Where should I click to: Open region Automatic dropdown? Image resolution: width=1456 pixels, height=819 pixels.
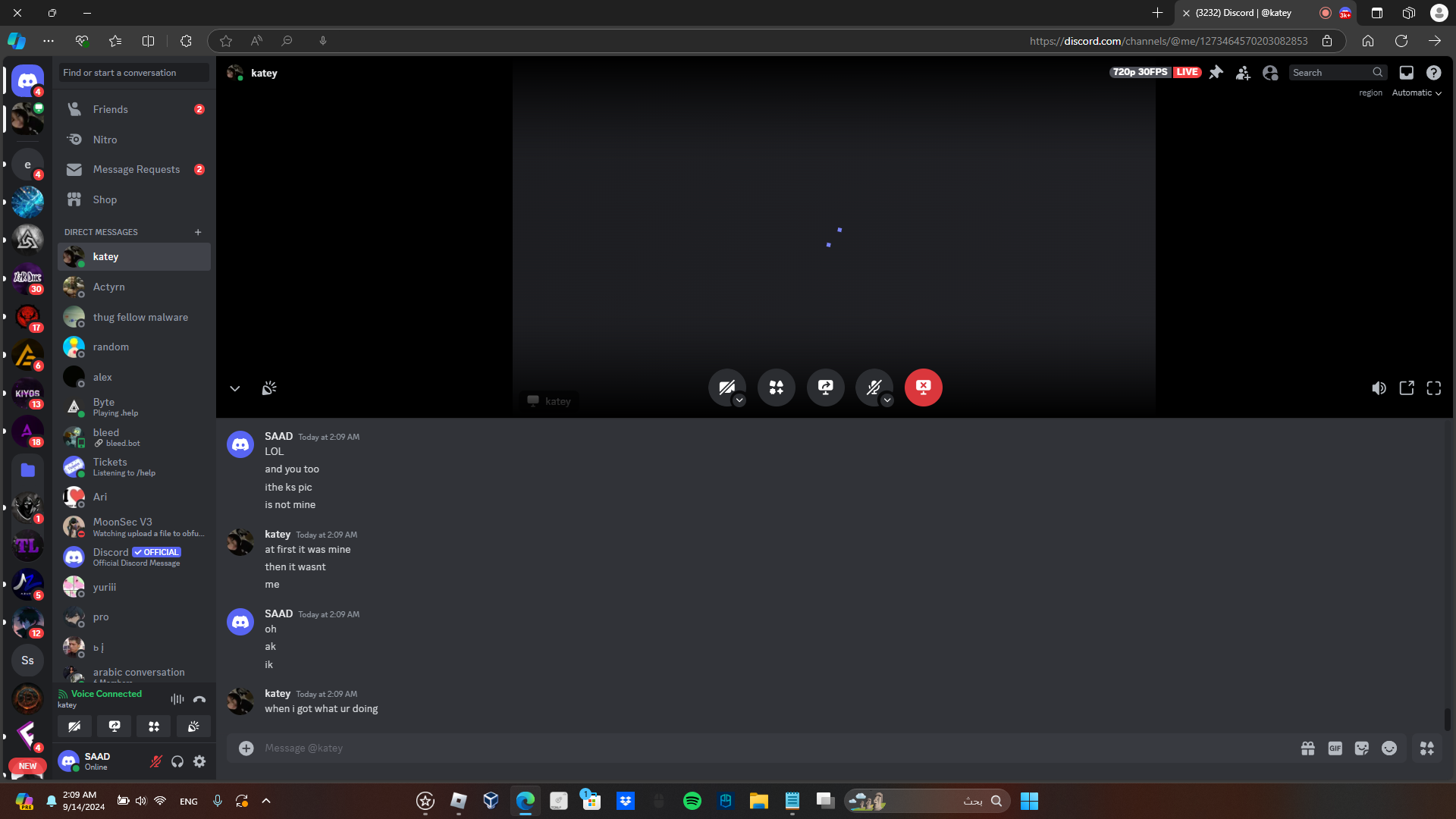click(1417, 93)
